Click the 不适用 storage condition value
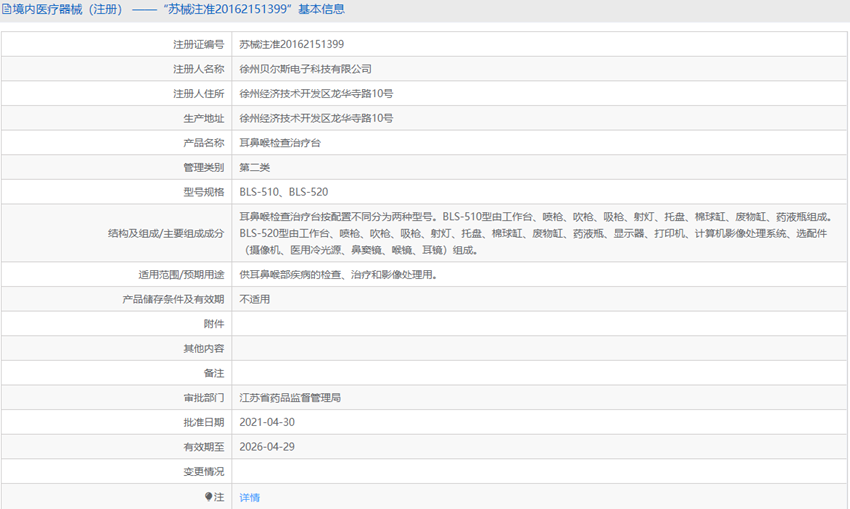Screen dimensions: 850x509 coord(255,299)
